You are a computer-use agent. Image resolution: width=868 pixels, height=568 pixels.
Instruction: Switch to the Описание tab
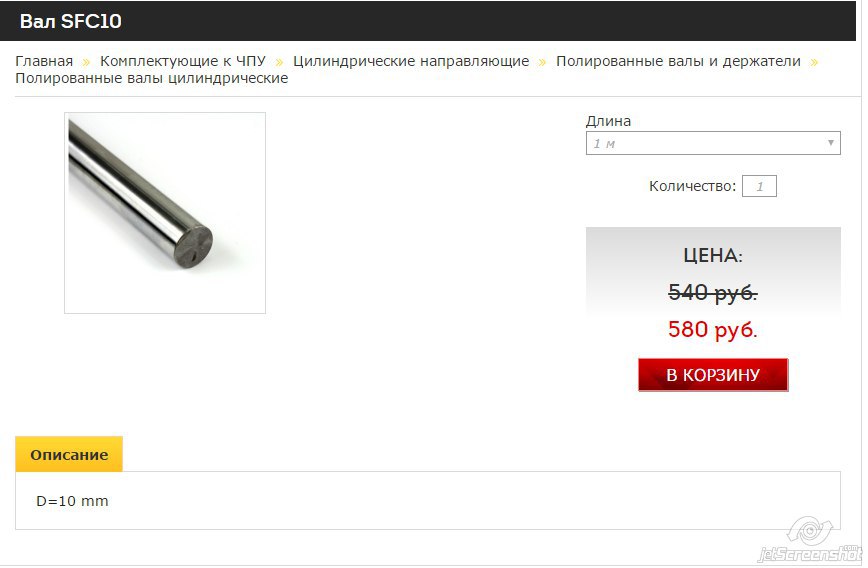[69, 455]
